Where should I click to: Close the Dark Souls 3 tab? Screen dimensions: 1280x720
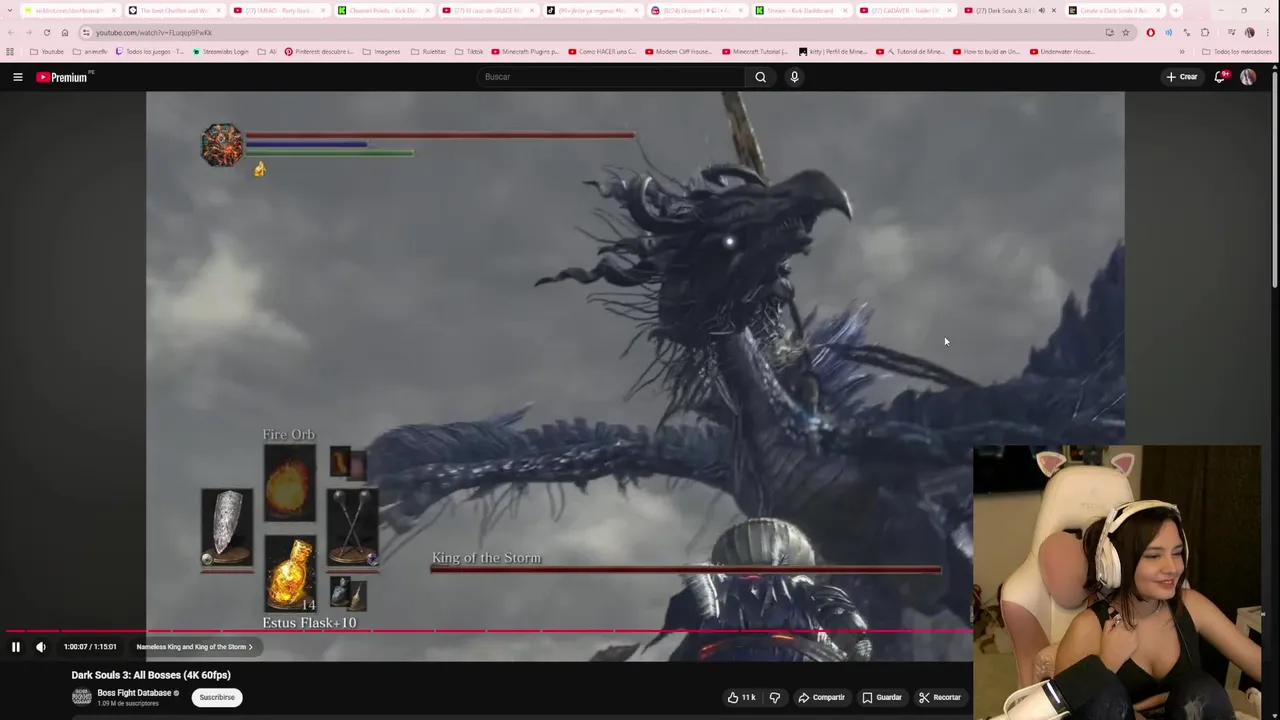[x=1053, y=10]
